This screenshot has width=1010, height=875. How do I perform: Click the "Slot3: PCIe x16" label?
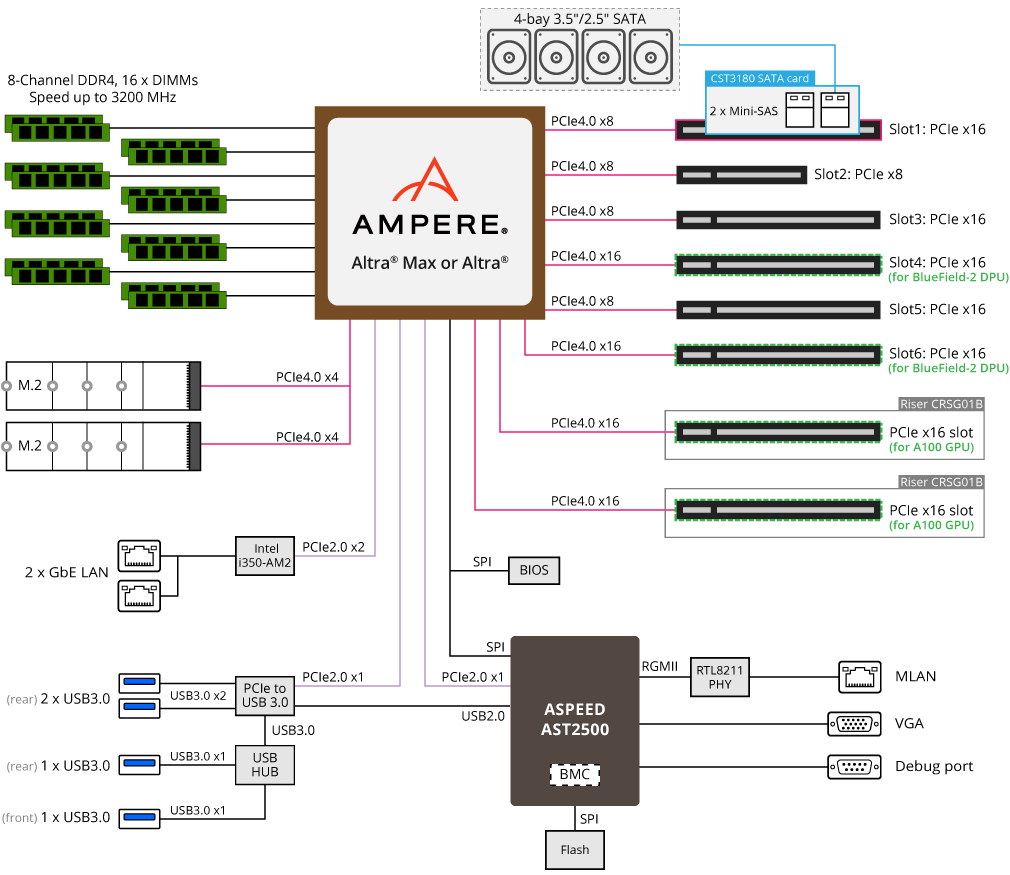coord(937,220)
